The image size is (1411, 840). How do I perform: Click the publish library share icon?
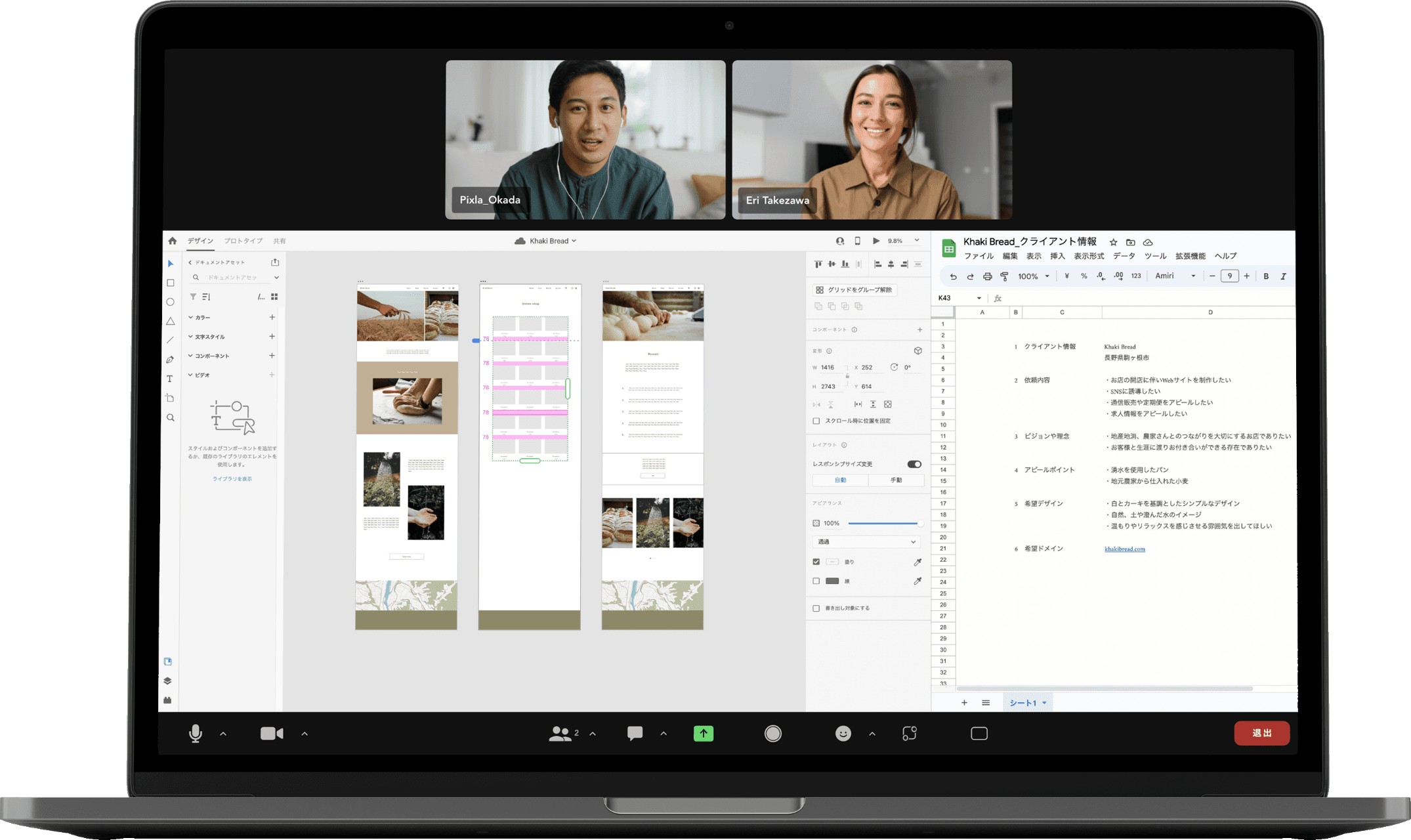pyautogui.click(x=275, y=262)
